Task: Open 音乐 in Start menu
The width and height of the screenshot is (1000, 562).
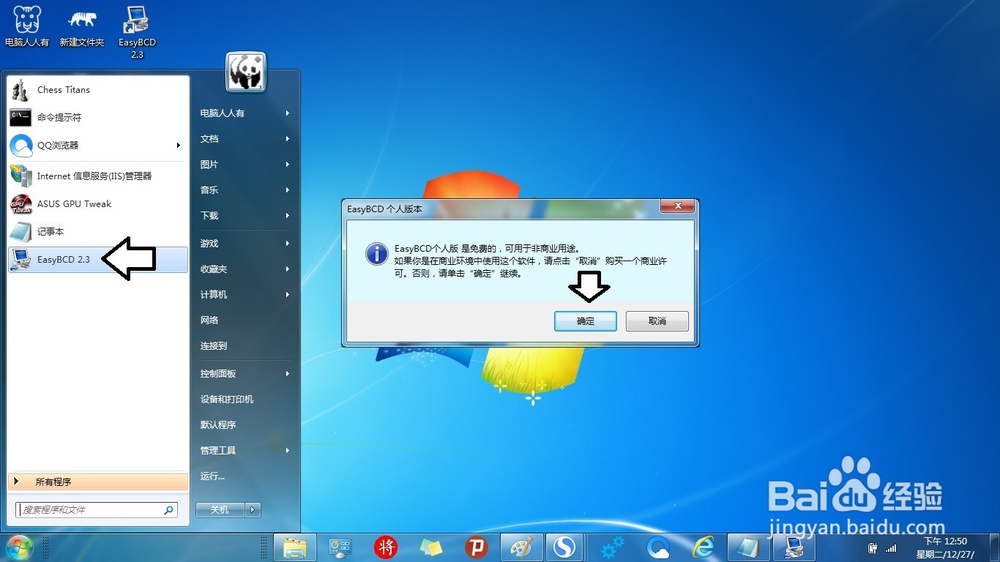Action: tap(246, 189)
